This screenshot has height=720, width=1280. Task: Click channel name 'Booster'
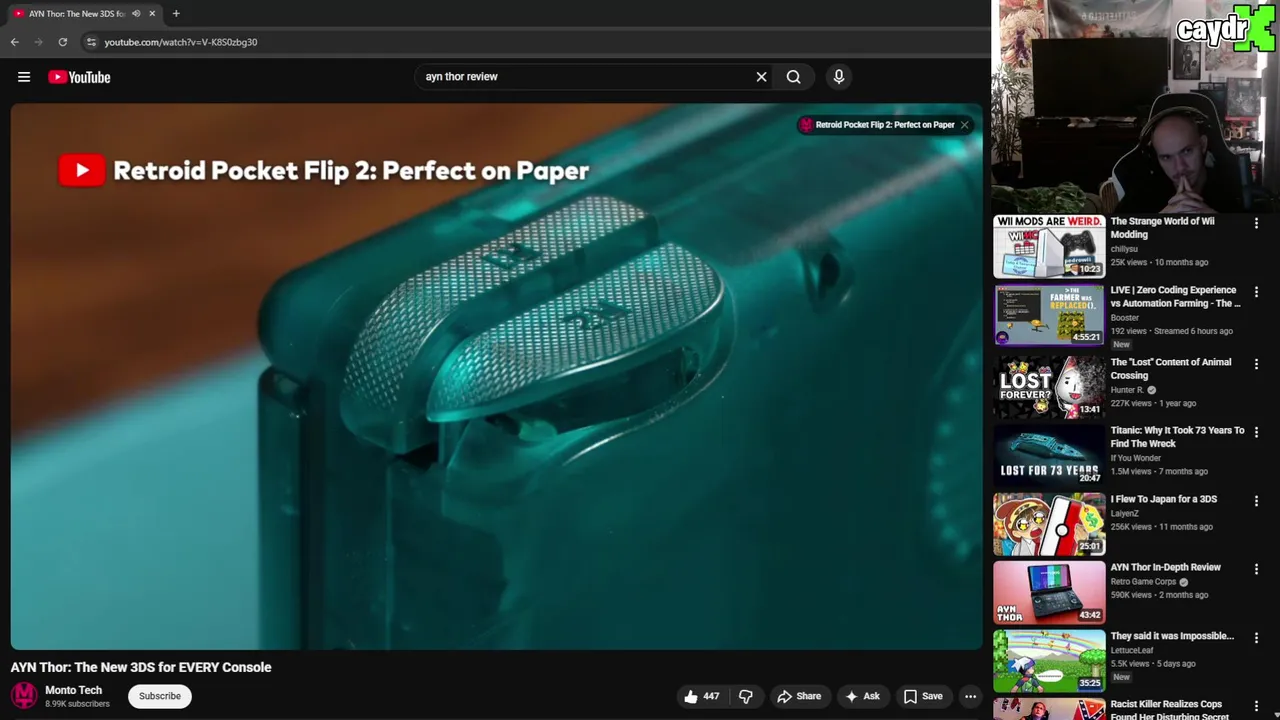1125,318
